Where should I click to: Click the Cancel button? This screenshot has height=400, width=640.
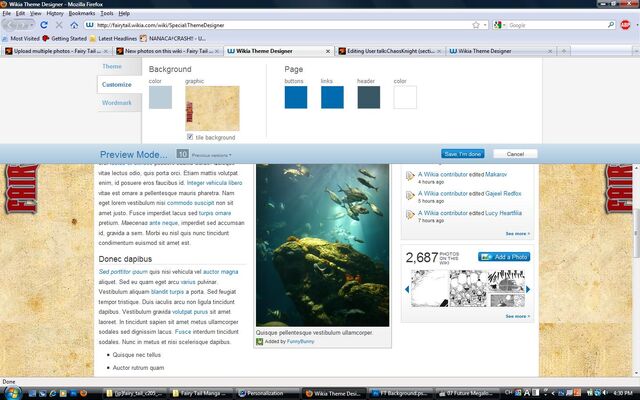pos(515,154)
